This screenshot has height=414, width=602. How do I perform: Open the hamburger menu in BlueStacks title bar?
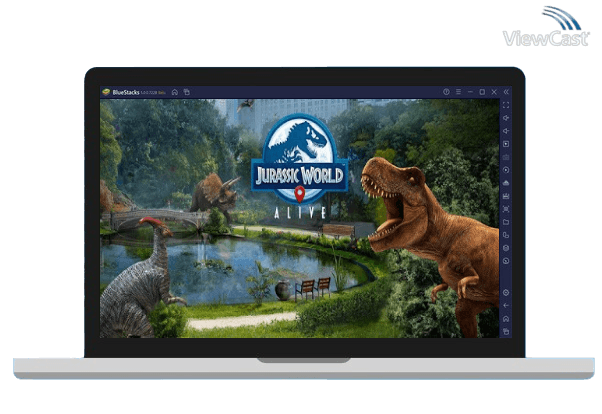(458, 92)
